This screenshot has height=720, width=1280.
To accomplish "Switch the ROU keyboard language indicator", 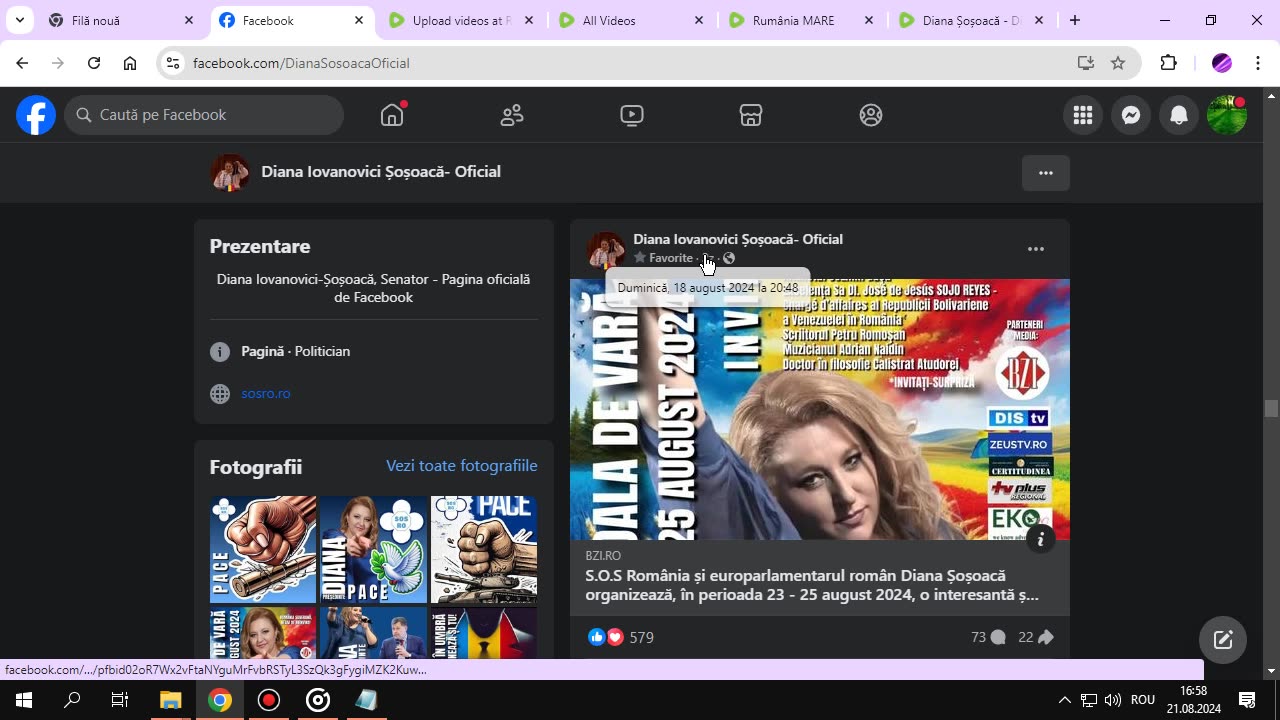I will coord(1143,700).
